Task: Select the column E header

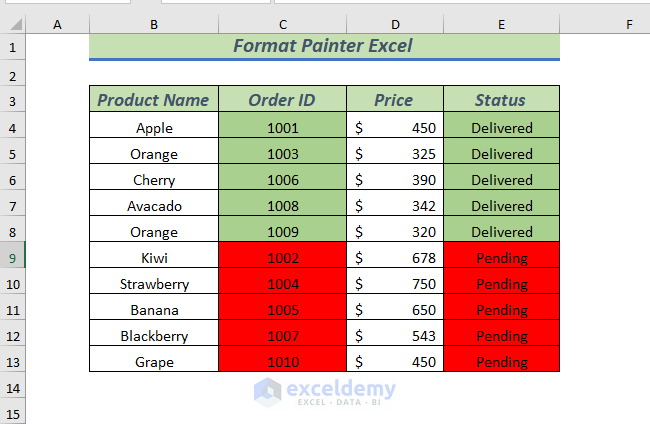Action: [x=501, y=23]
